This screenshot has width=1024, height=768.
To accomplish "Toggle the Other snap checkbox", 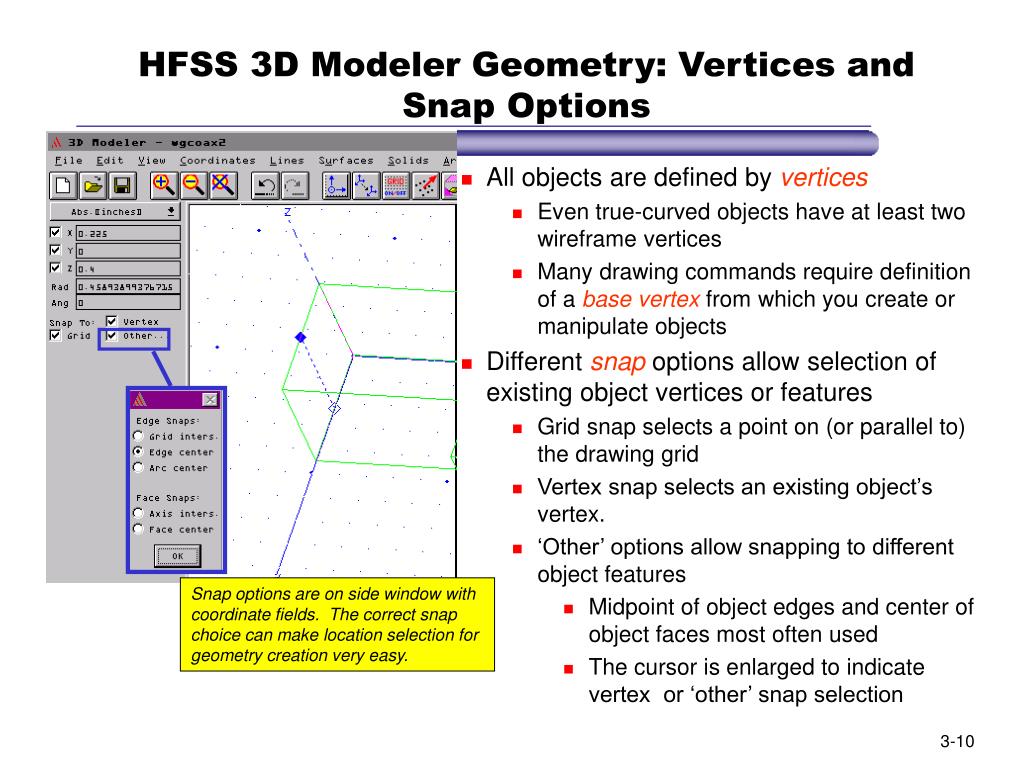I will (x=111, y=335).
